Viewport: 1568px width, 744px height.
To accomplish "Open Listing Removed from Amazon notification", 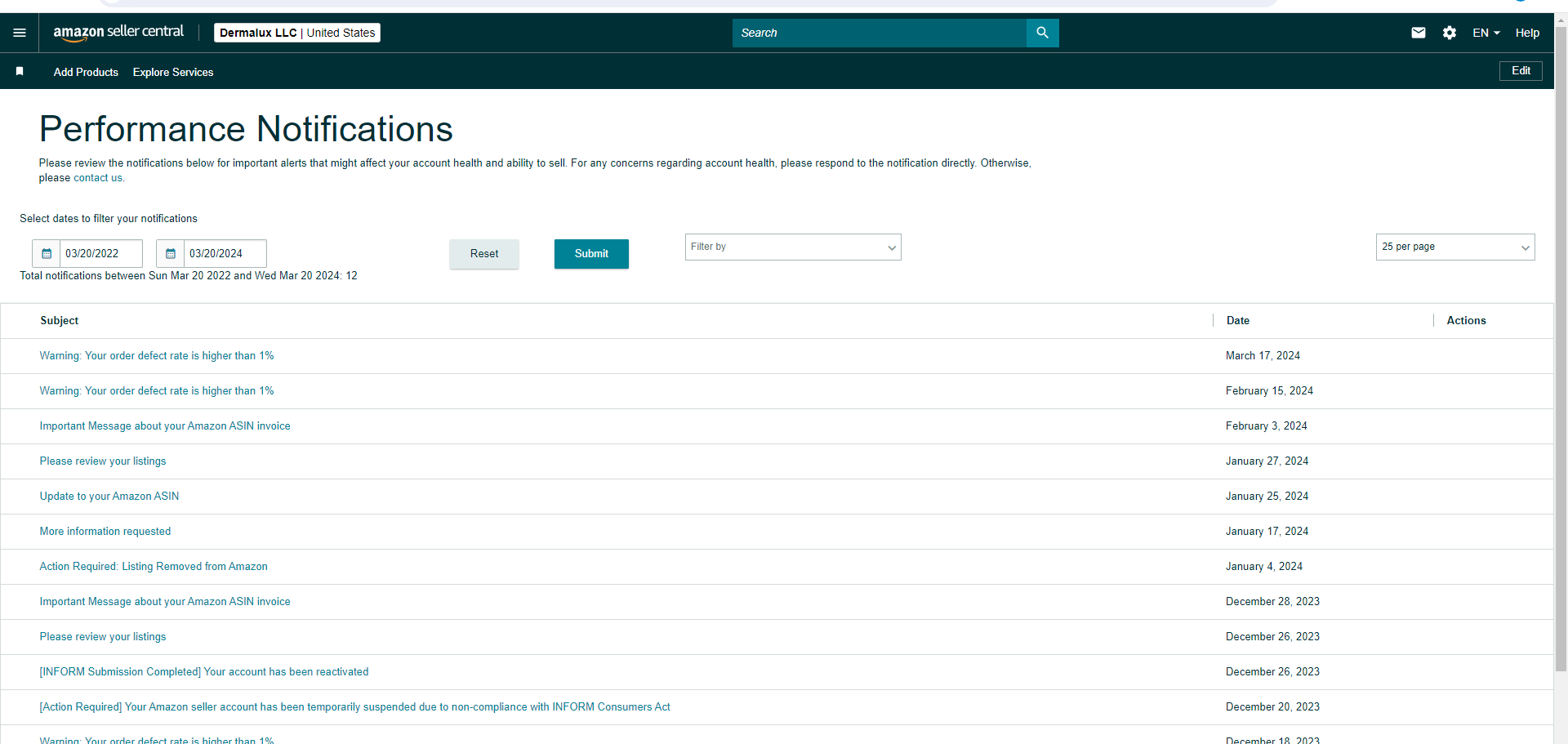I will 154,567.
